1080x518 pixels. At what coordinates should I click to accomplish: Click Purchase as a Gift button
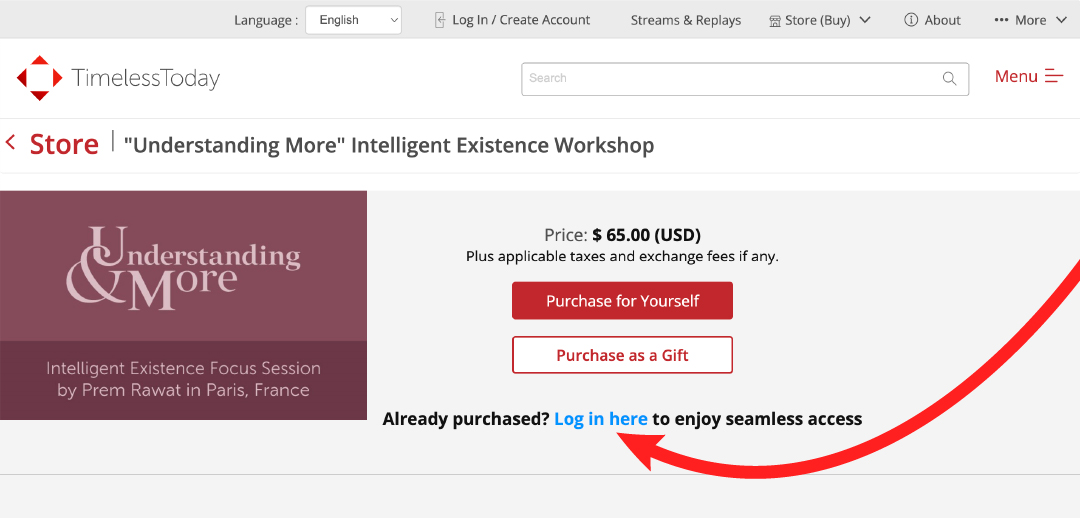coord(623,355)
